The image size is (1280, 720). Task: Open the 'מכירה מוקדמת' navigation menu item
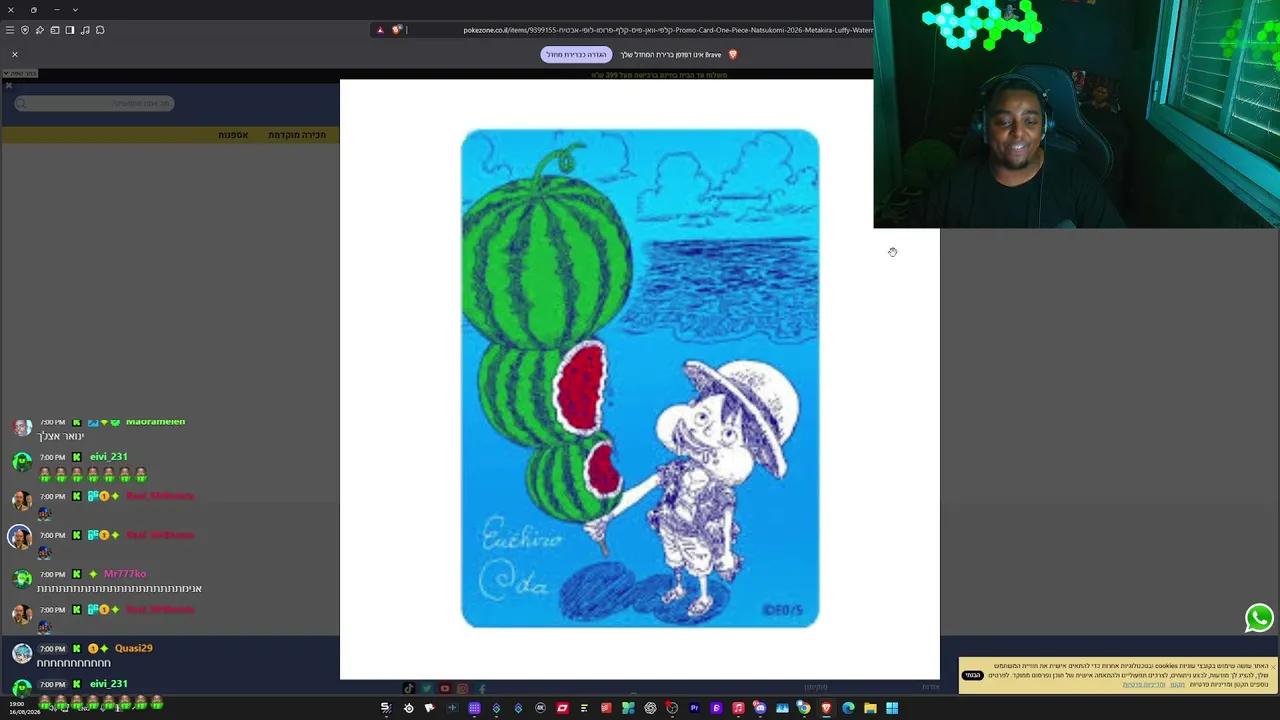click(297, 135)
